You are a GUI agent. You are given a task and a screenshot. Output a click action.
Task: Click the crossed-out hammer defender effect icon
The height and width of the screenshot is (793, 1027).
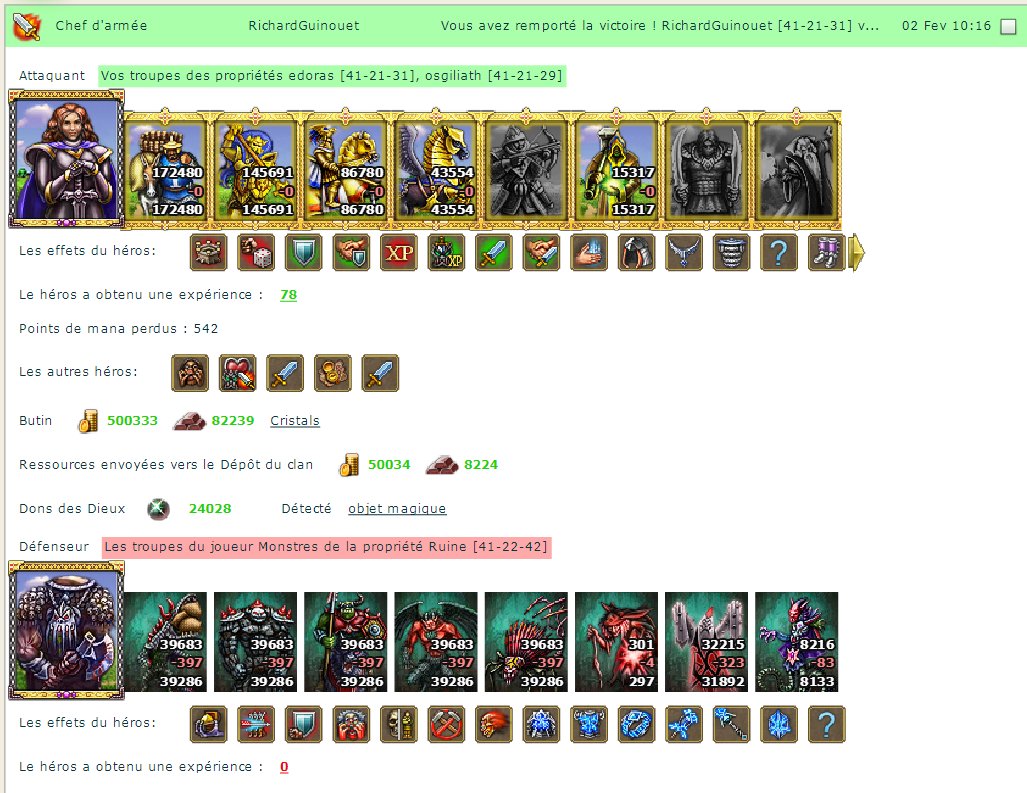[x=446, y=724]
